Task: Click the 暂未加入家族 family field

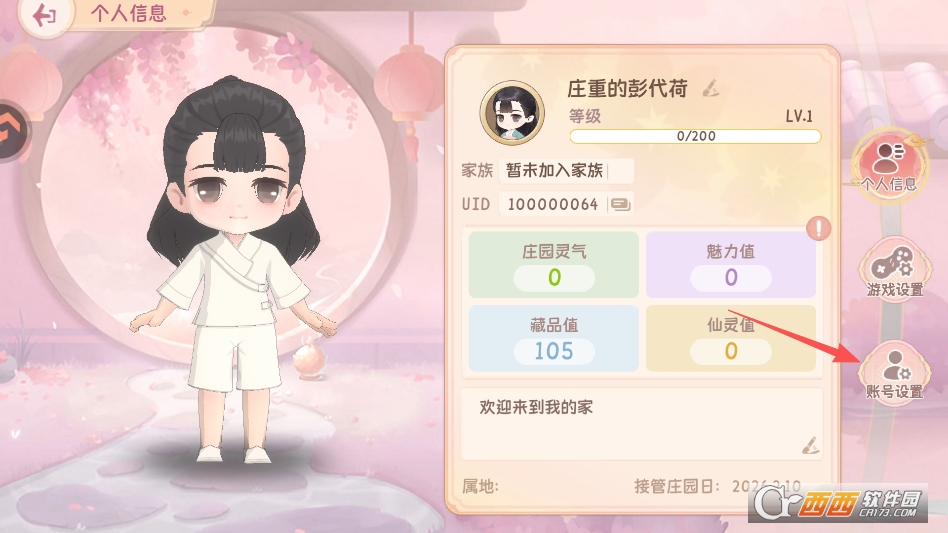Action: pos(566,170)
